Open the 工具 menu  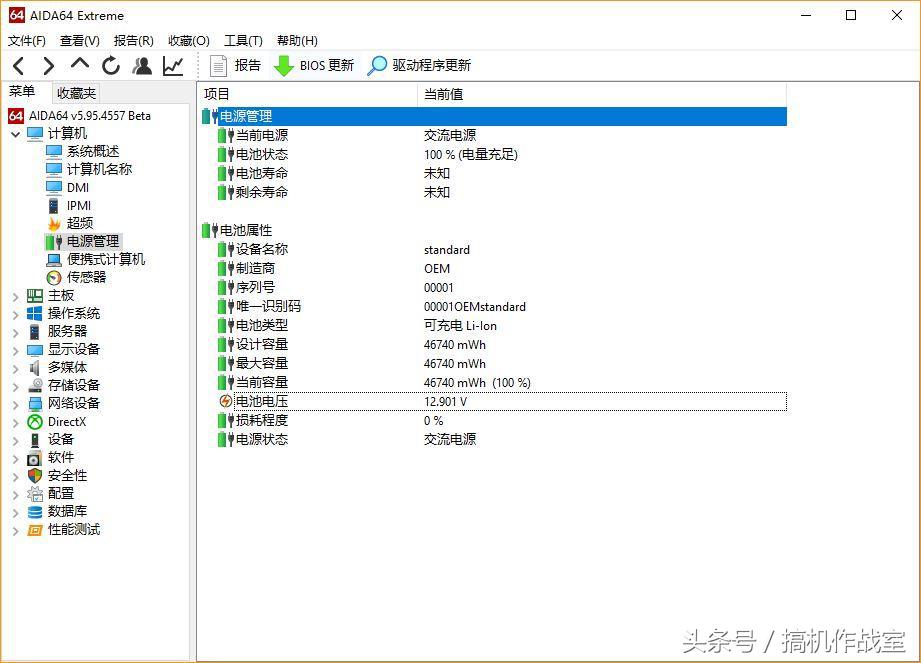[x=241, y=41]
